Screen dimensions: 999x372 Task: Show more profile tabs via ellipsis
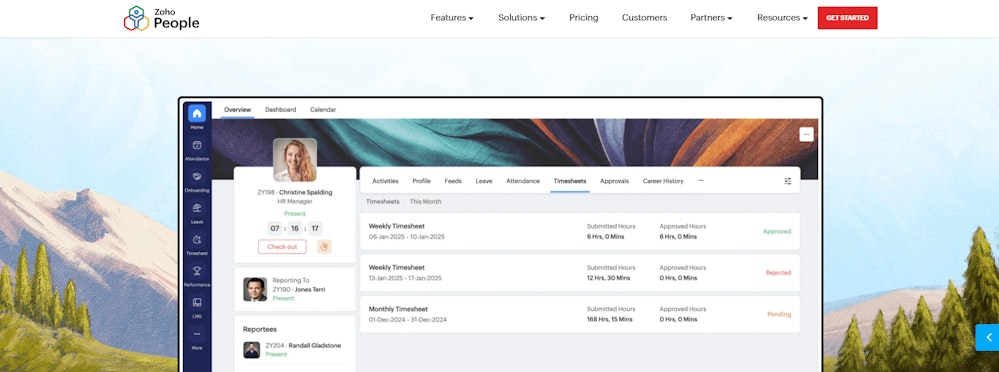[701, 181]
